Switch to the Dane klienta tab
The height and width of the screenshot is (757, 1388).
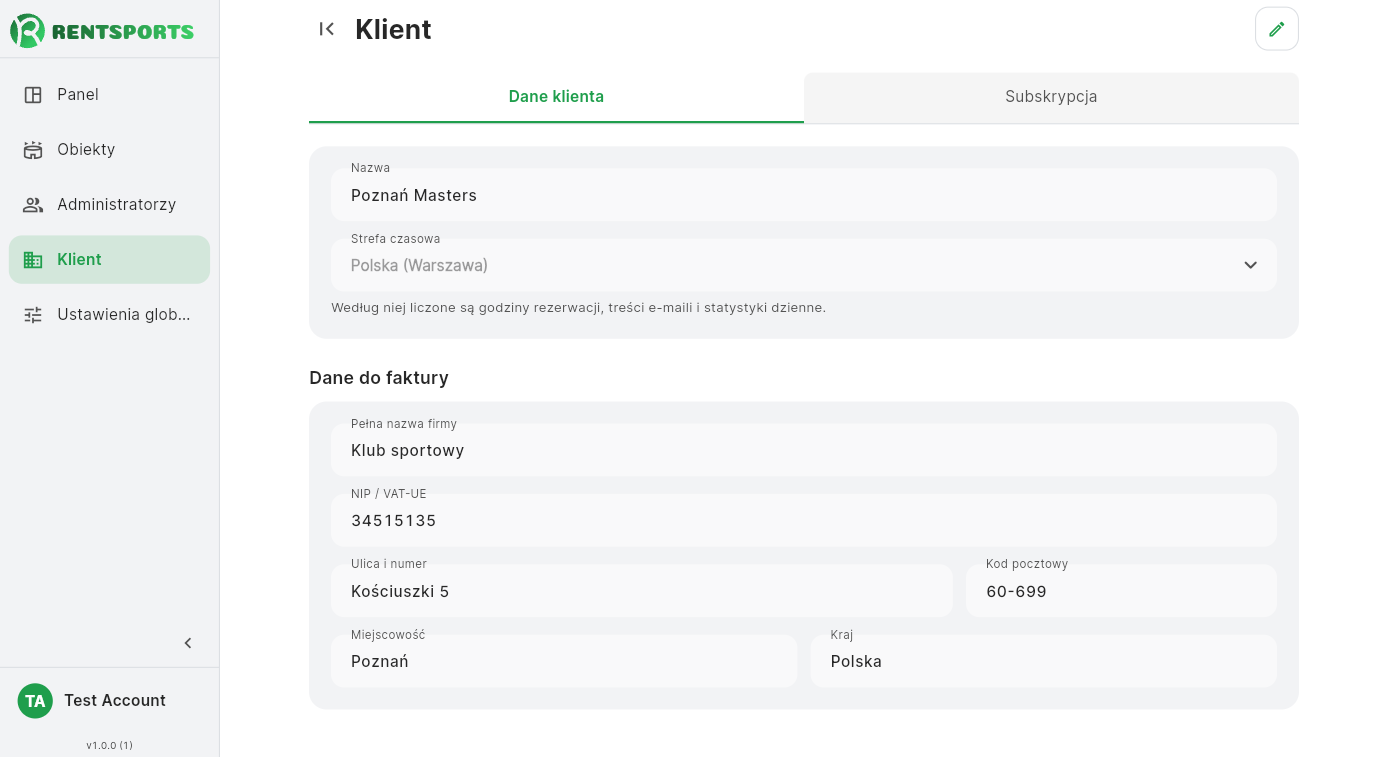pos(556,97)
